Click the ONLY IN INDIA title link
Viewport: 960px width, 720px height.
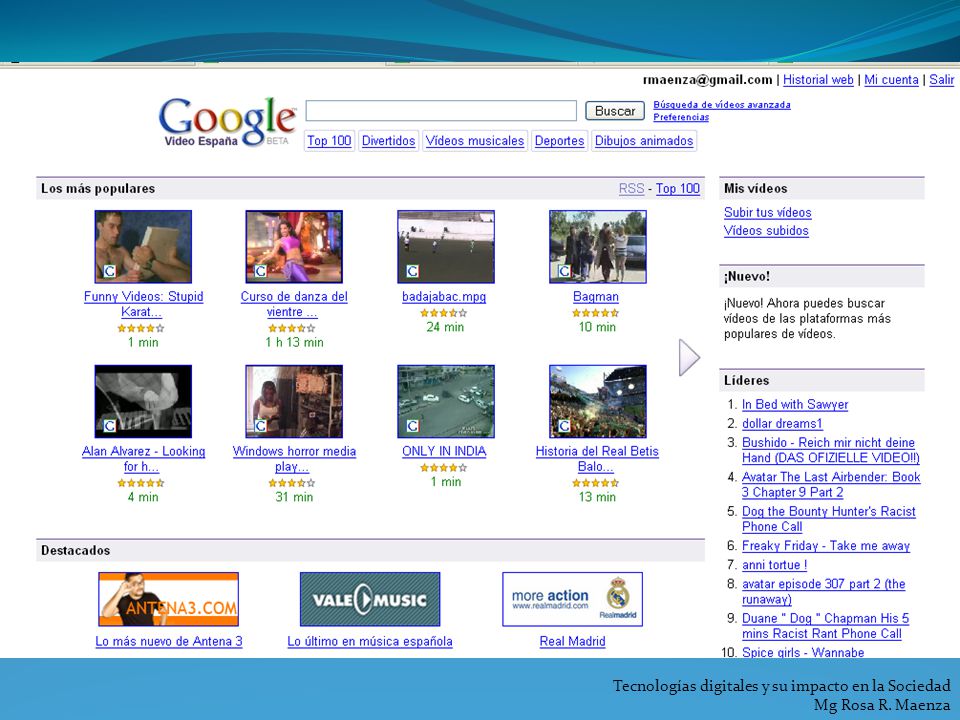click(444, 452)
